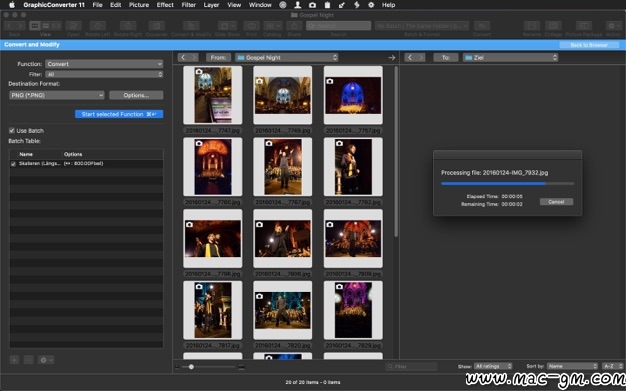Toggle the Use Batch checkbox
The height and width of the screenshot is (391, 626).
click(x=12, y=131)
